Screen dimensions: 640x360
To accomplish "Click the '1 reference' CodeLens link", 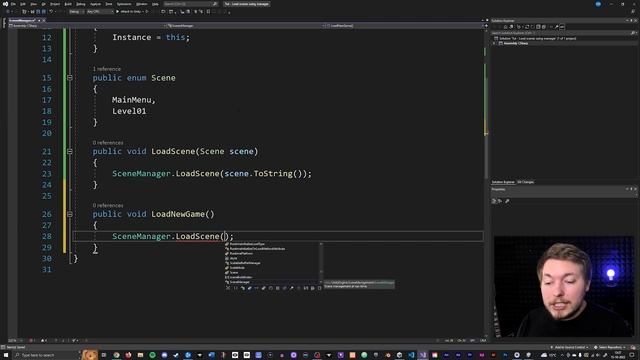I will [x=107, y=69].
